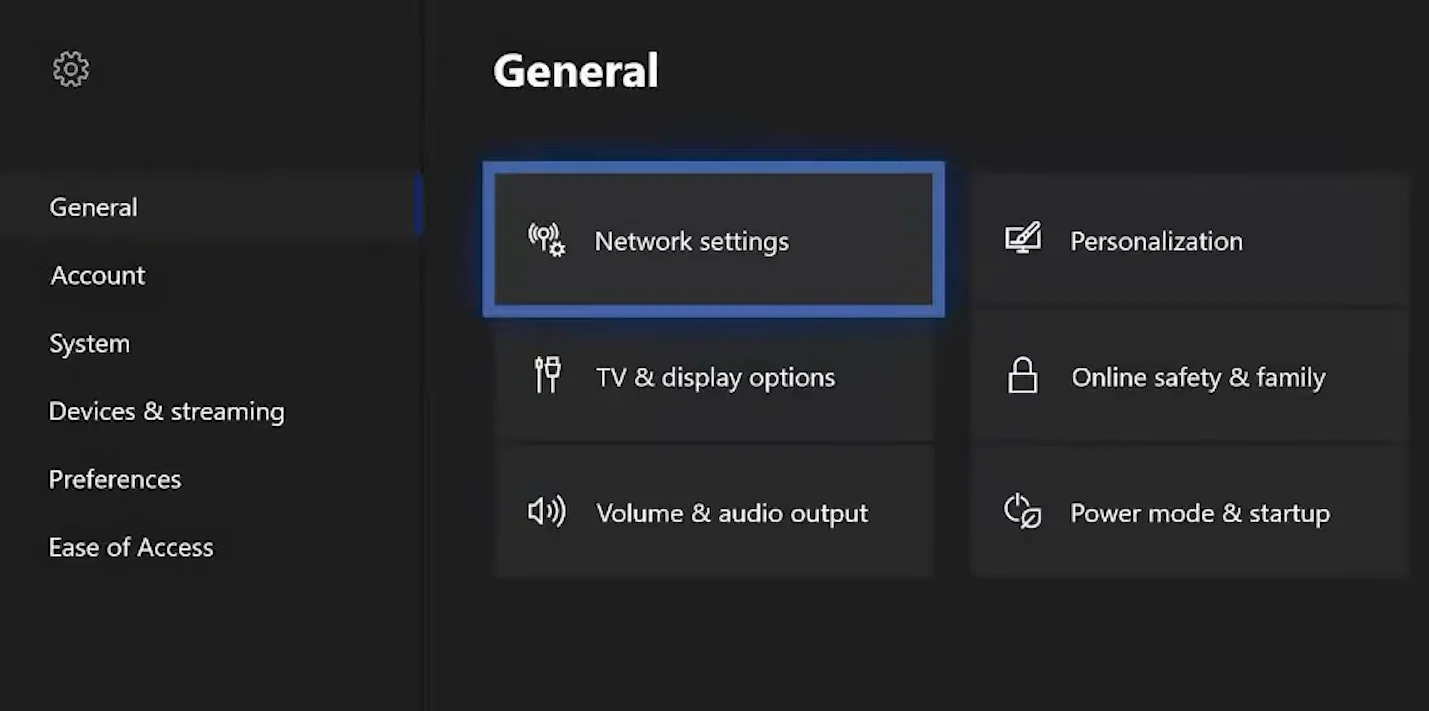
Task: Open the System category
Action: pyautogui.click(x=90, y=343)
